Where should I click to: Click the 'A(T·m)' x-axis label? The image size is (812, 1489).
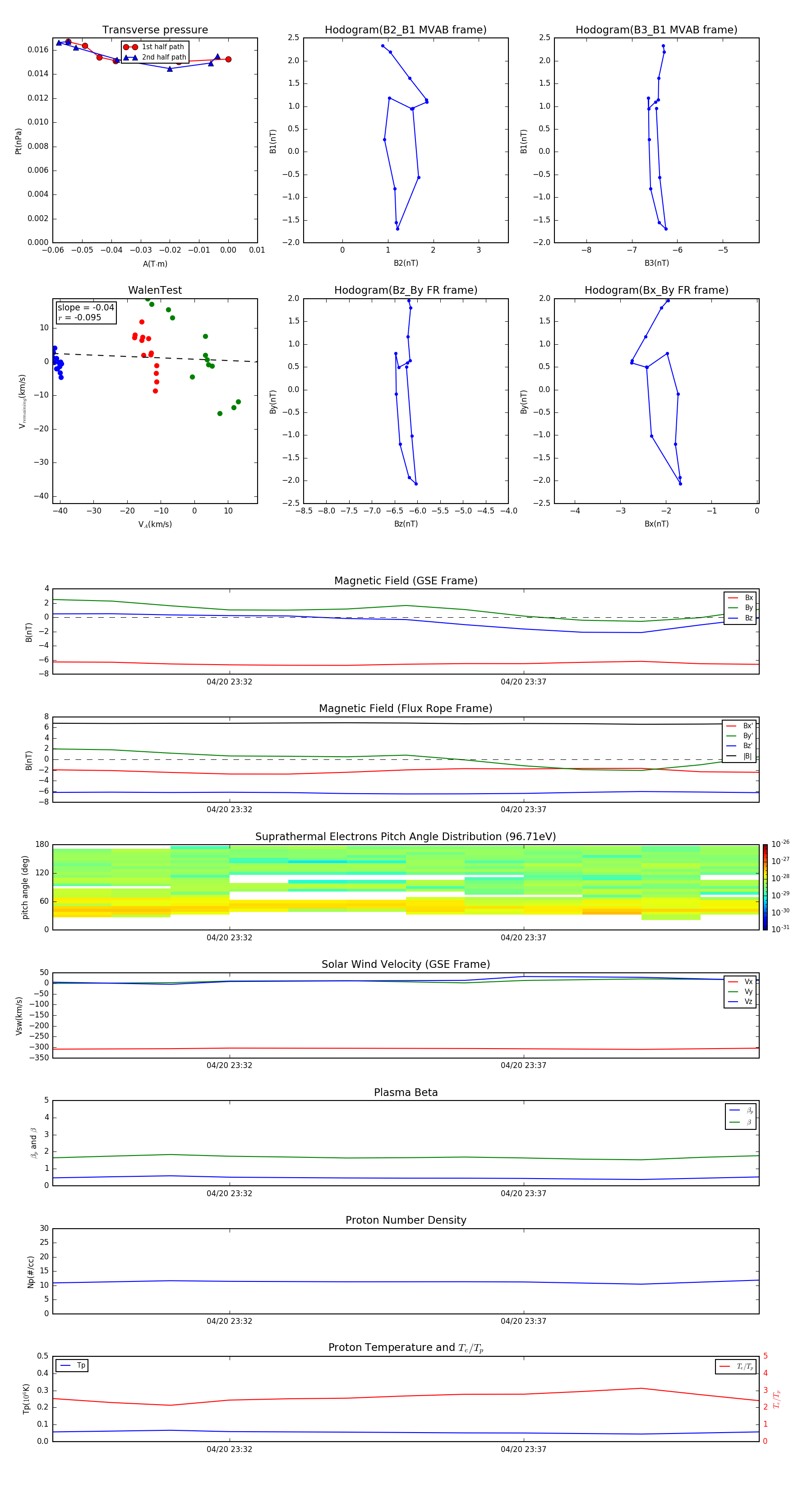click(x=155, y=264)
